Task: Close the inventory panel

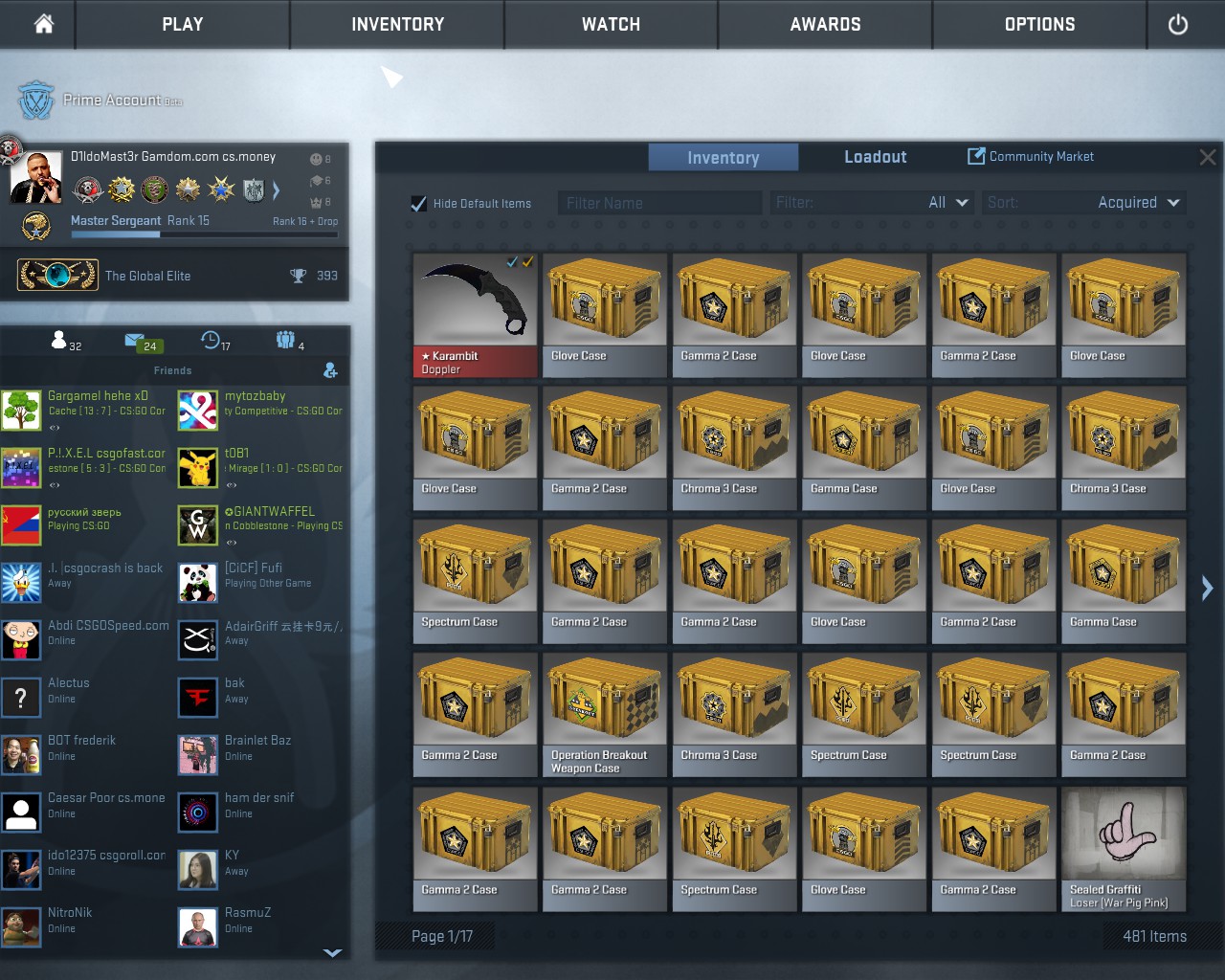Action: click(1208, 157)
